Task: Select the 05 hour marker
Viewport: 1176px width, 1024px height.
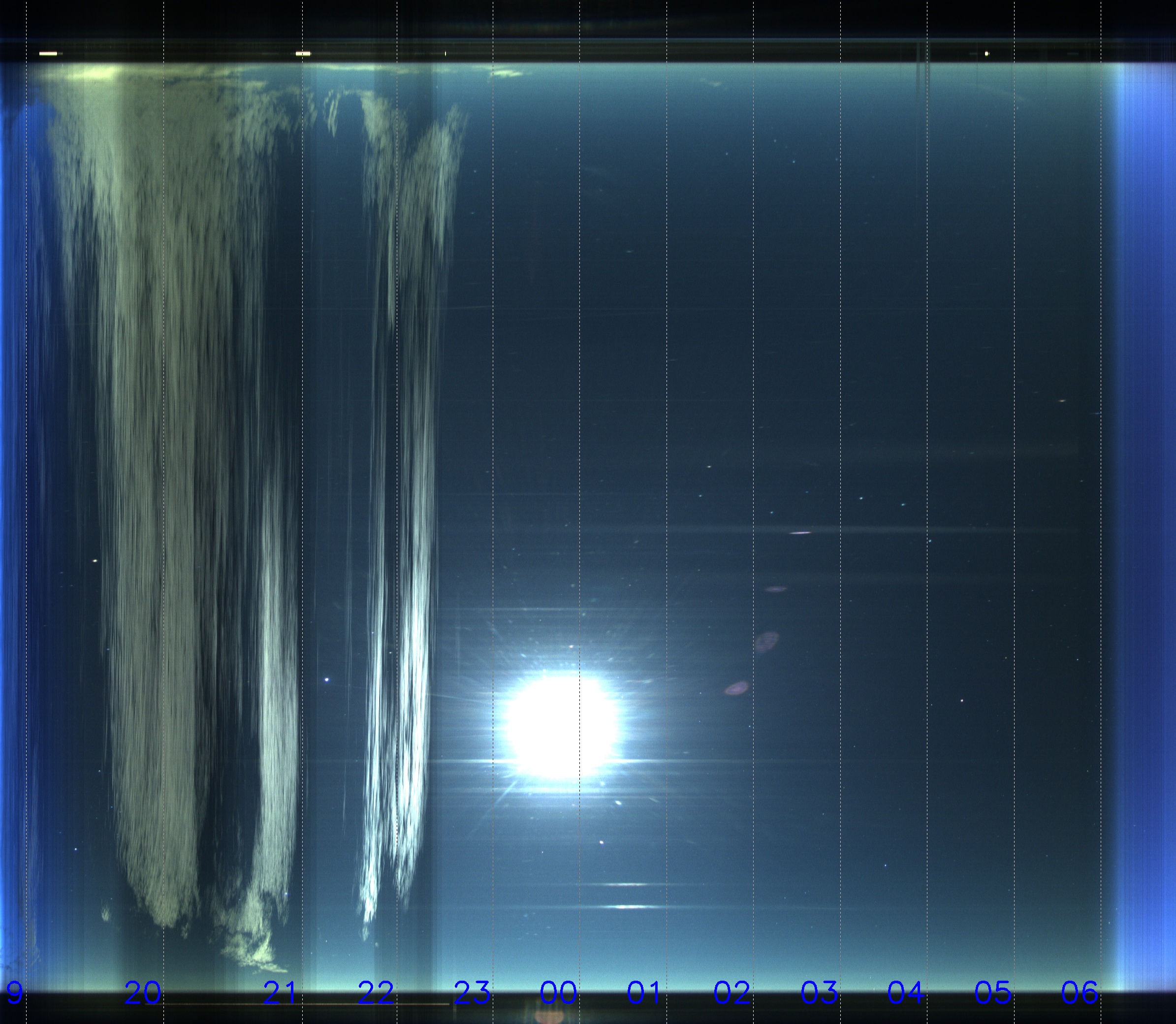Action: 992,992
